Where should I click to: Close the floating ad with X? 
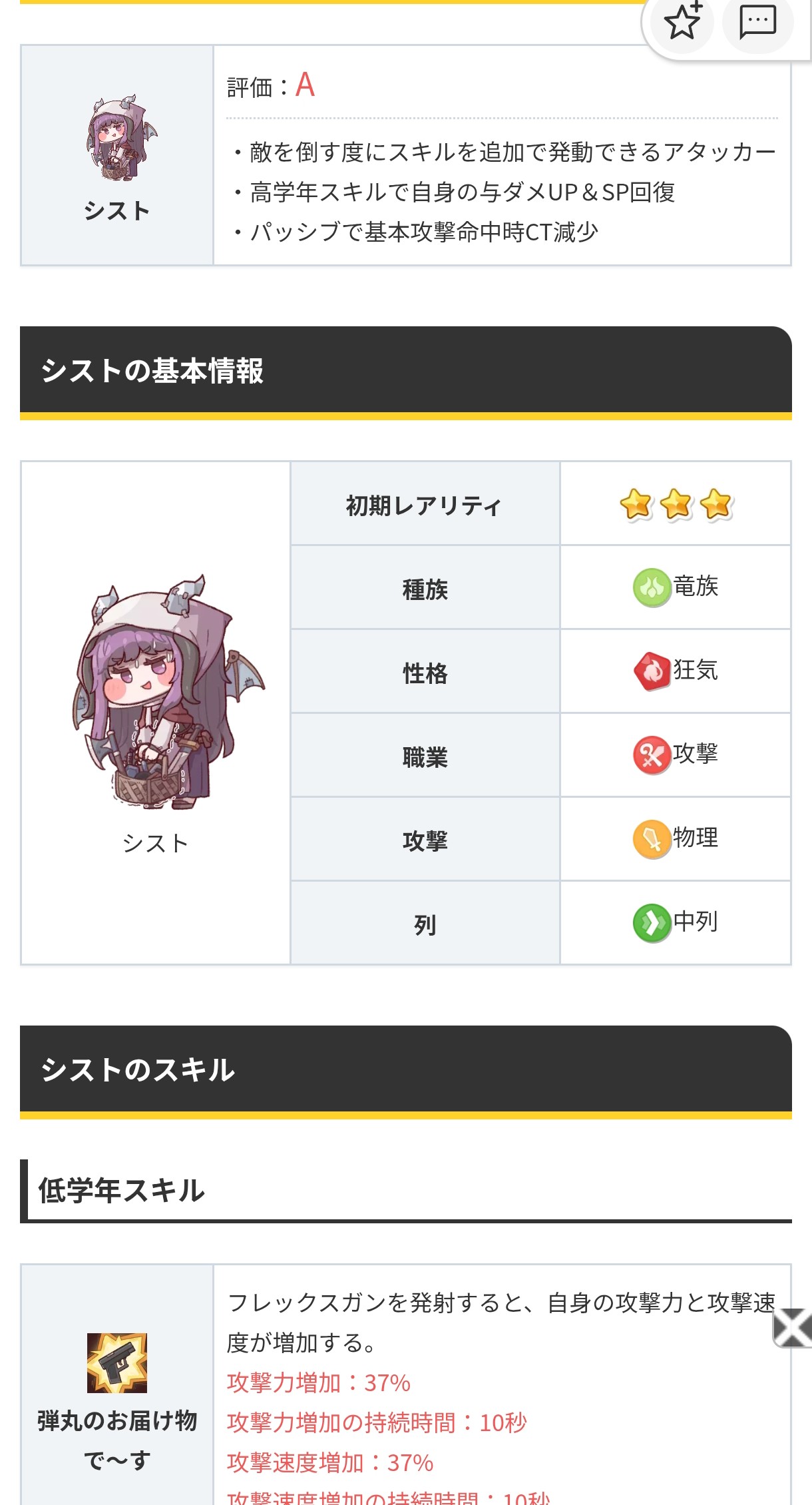pyautogui.click(x=792, y=1328)
